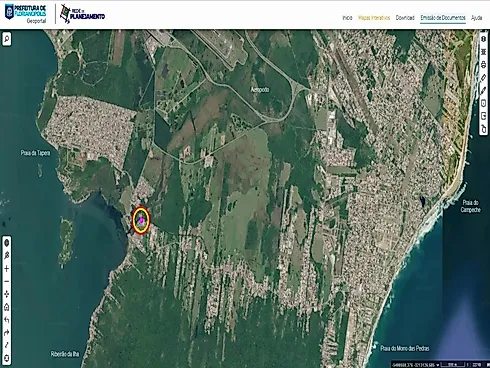Select the ruler measure tool in right toolbar
The width and height of the screenshot is (490, 368).
[x=484, y=77]
